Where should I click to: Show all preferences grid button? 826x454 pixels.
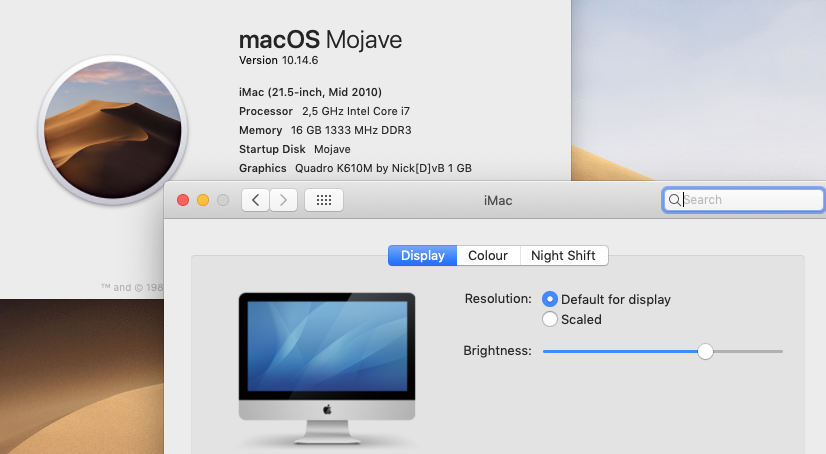pyautogui.click(x=324, y=200)
